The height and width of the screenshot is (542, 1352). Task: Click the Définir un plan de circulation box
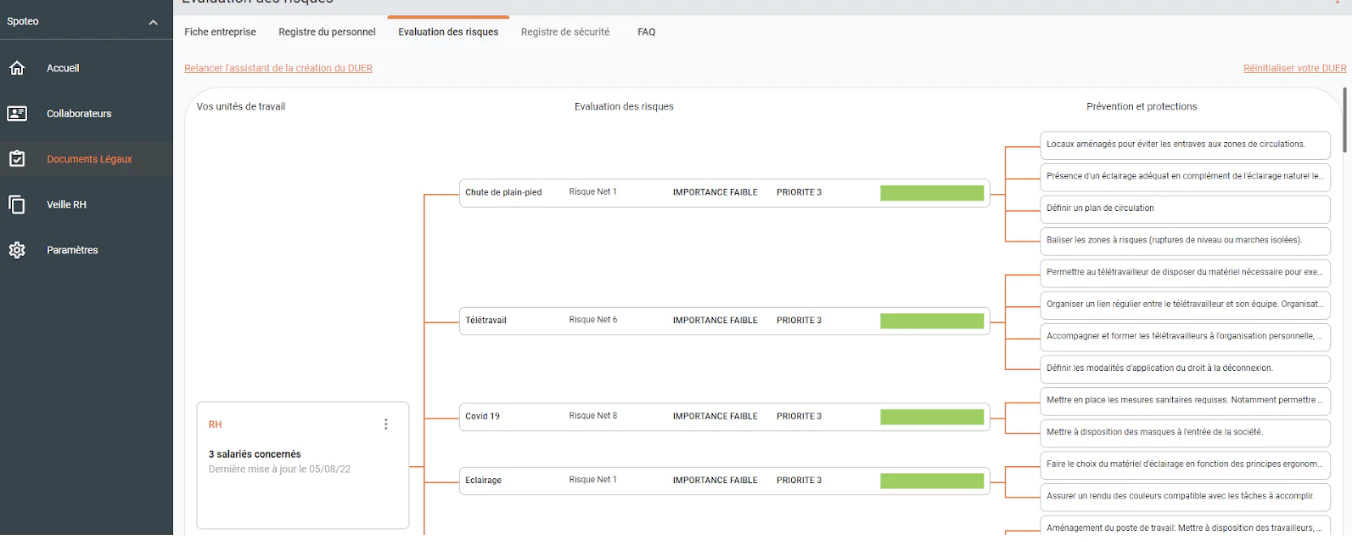(x=1185, y=209)
